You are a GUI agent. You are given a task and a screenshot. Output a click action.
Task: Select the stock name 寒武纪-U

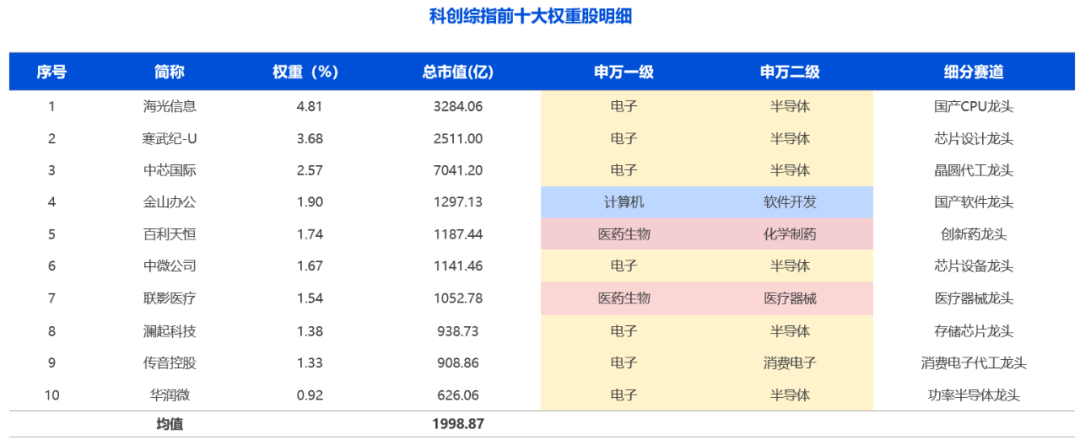169,138
